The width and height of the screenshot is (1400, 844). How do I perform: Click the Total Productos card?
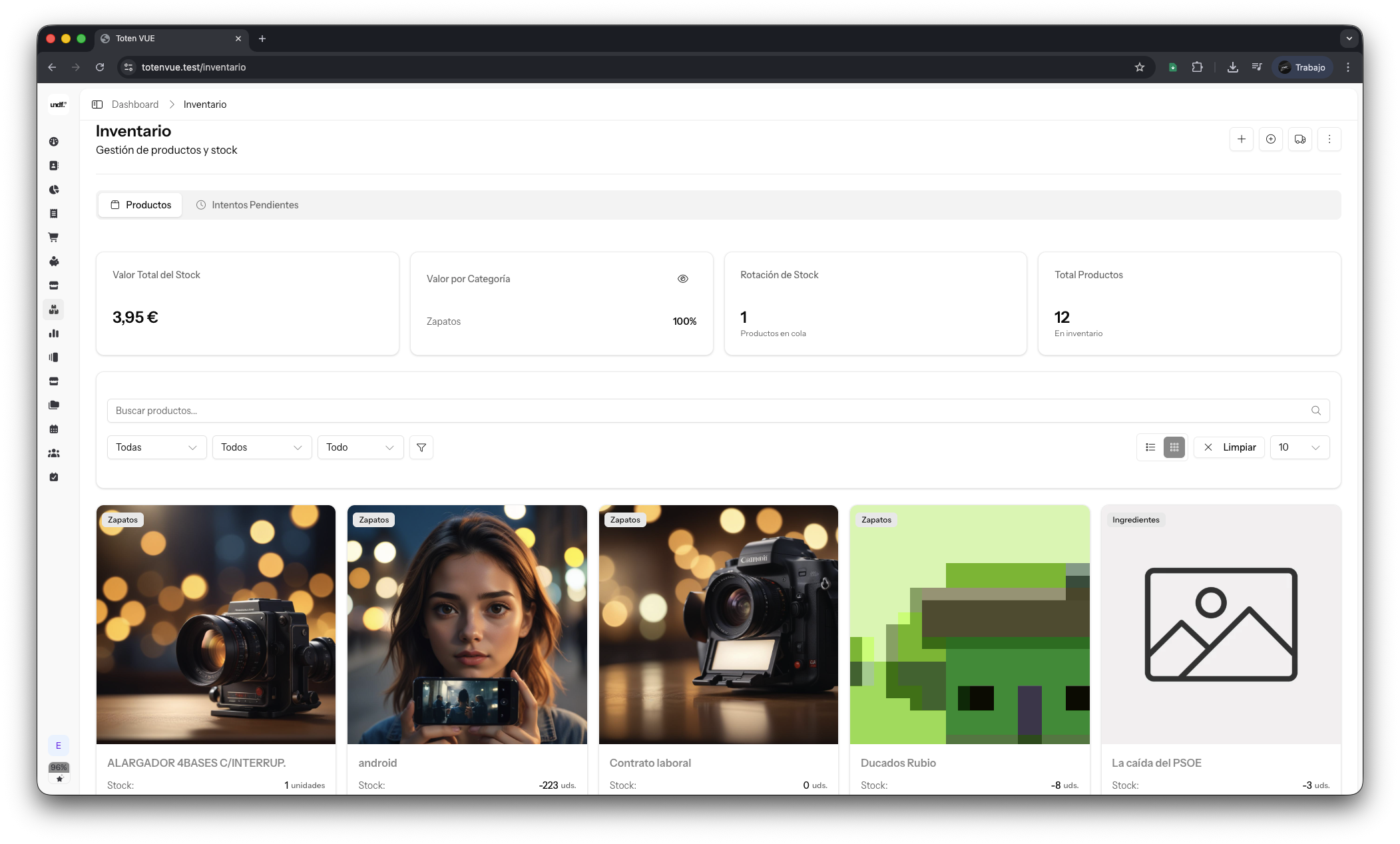coord(1190,304)
